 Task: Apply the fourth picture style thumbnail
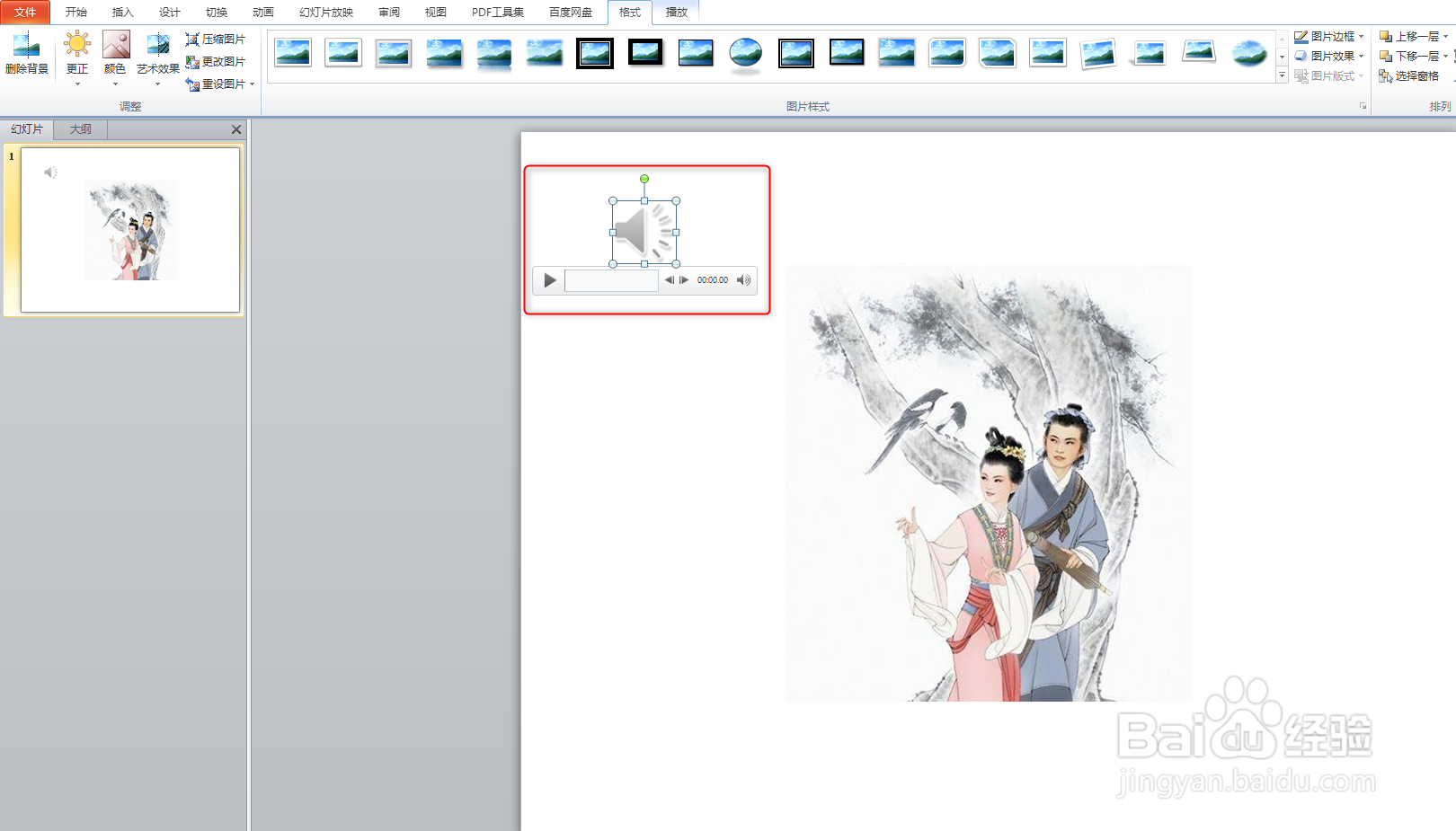click(444, 53)
